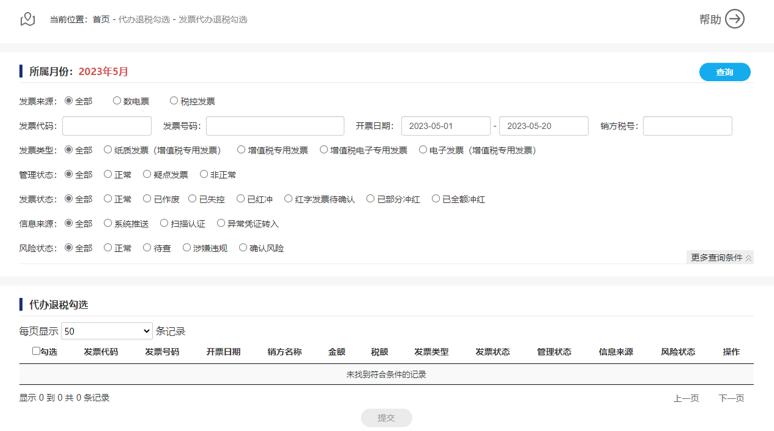Focus the 发票号码 input field

(275, 126)
